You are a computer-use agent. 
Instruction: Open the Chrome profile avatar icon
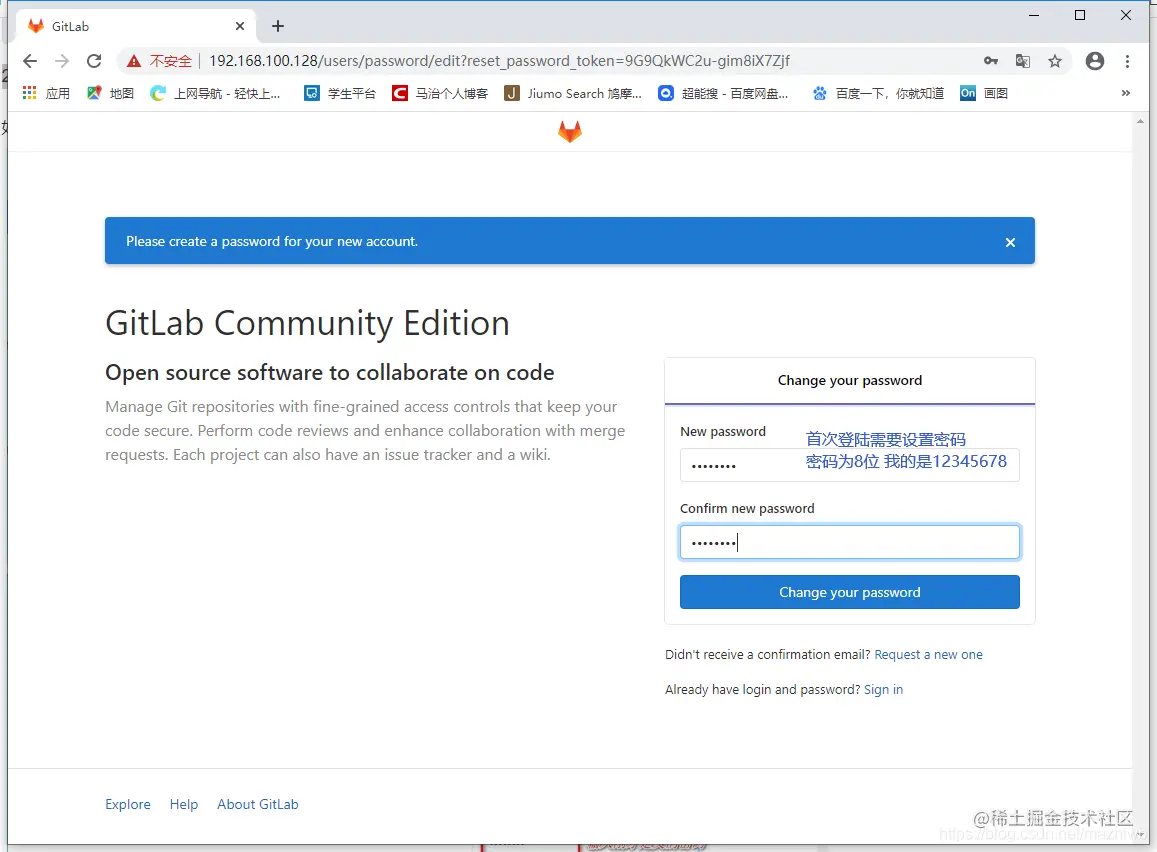1095,61
